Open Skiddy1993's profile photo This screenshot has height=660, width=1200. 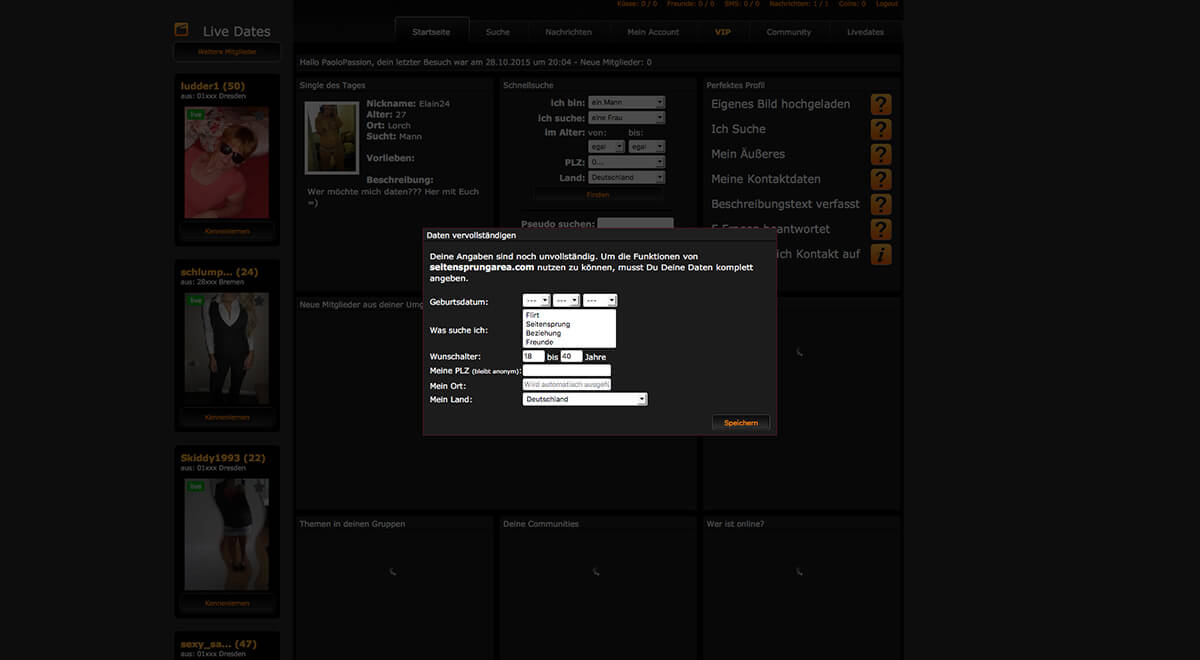pos(227,535)
